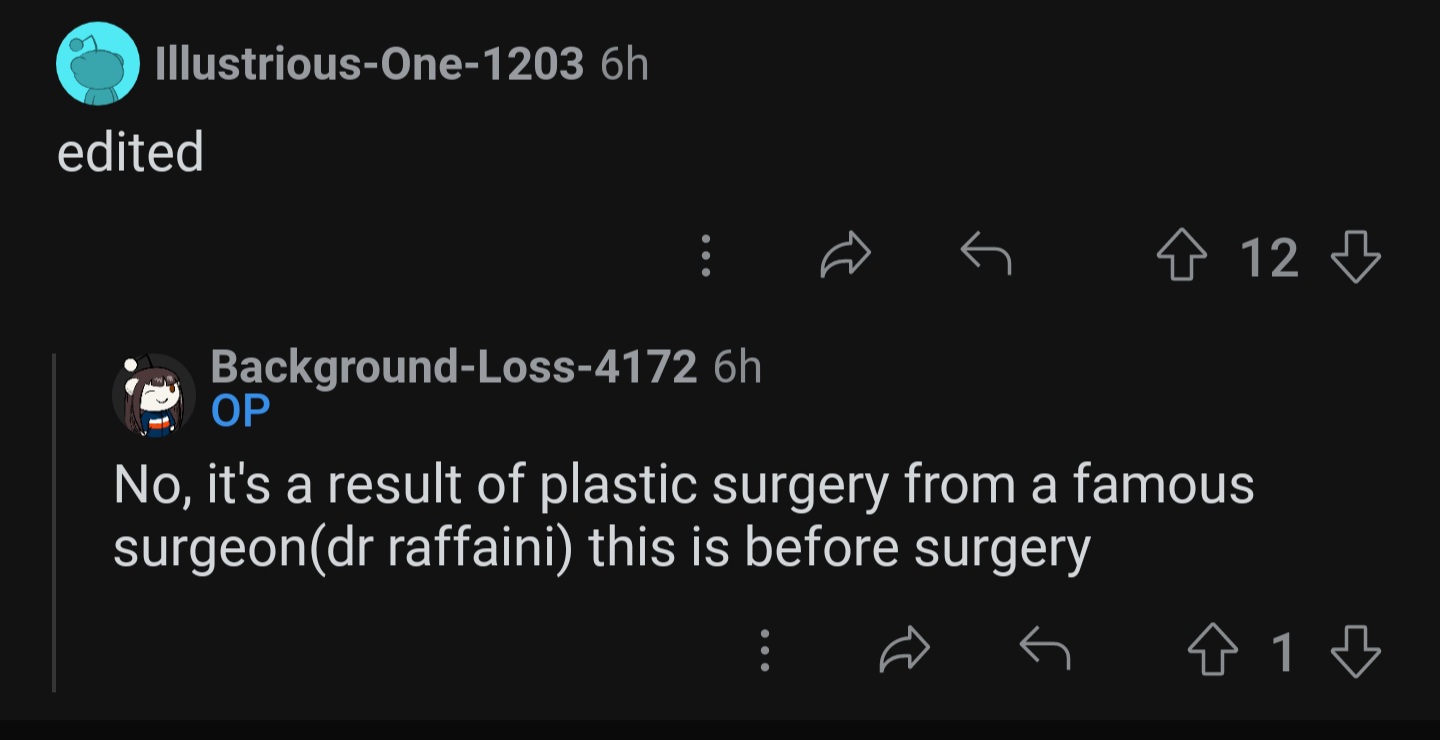This screenshot has width=1440, height=740.
Task: Tap the blue OP label
Action: pyautogui.click(x=241, y=411)
